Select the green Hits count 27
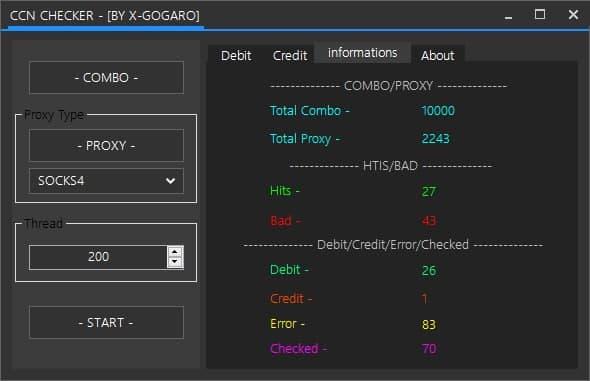Screen dimensions: 590x381 (429, 192)
